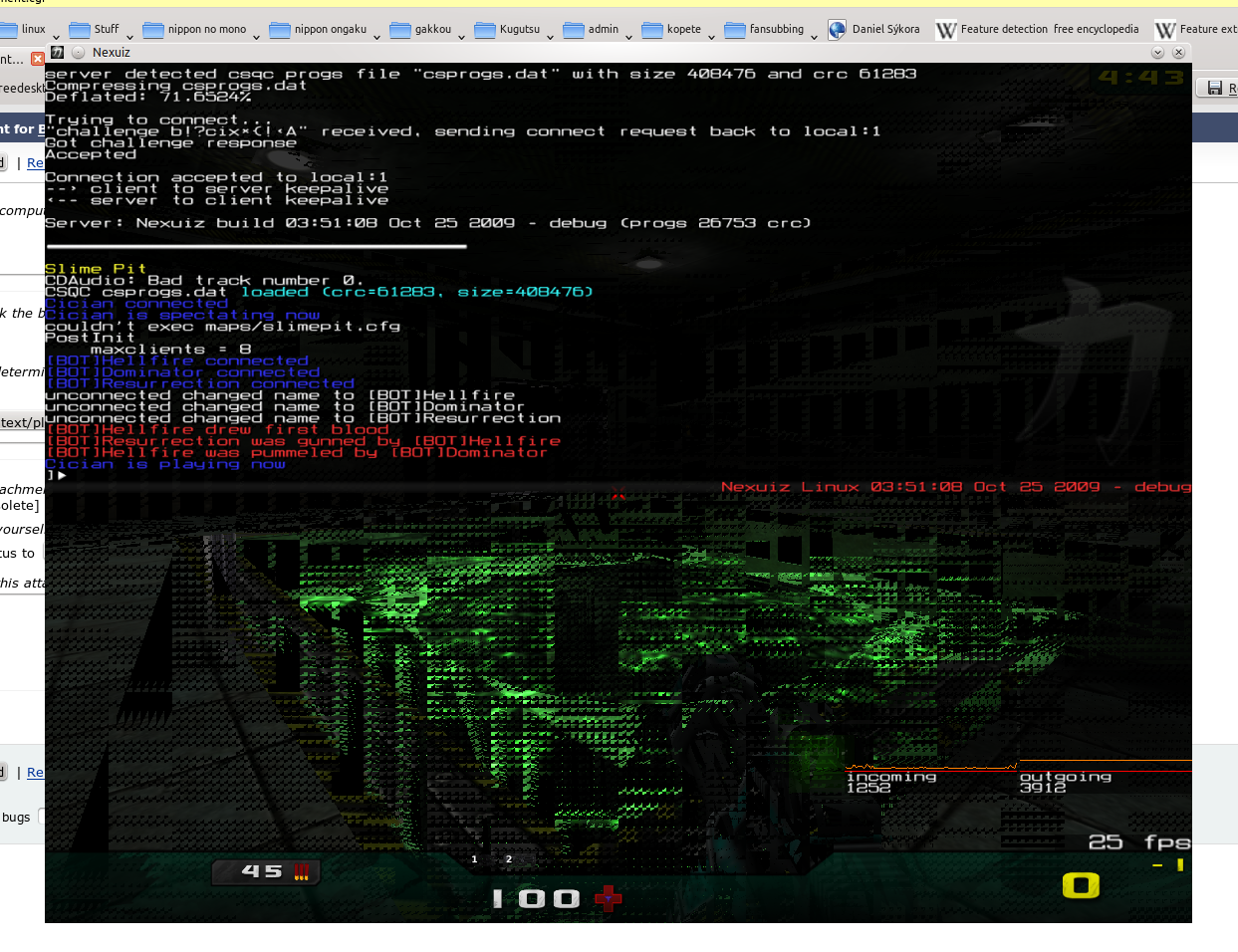Click the Nexuiz window menu icon in title bar

tap(57, 53)
